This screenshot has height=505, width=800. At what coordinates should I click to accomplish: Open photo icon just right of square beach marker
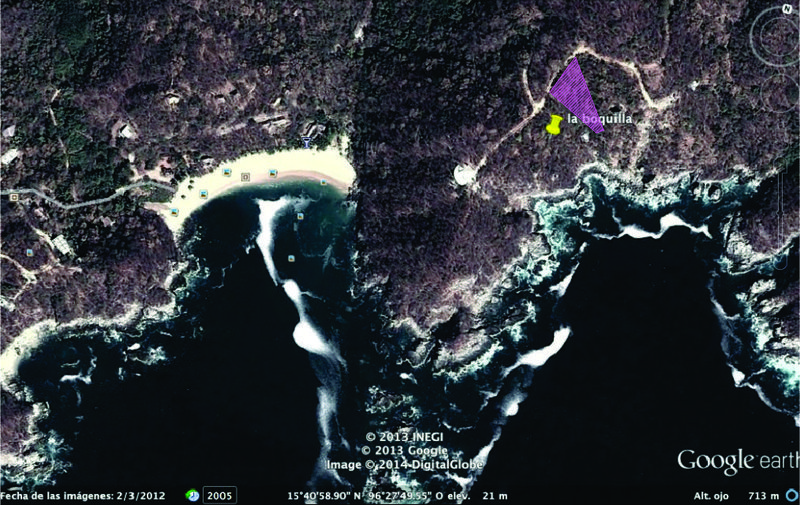(272, 173)
